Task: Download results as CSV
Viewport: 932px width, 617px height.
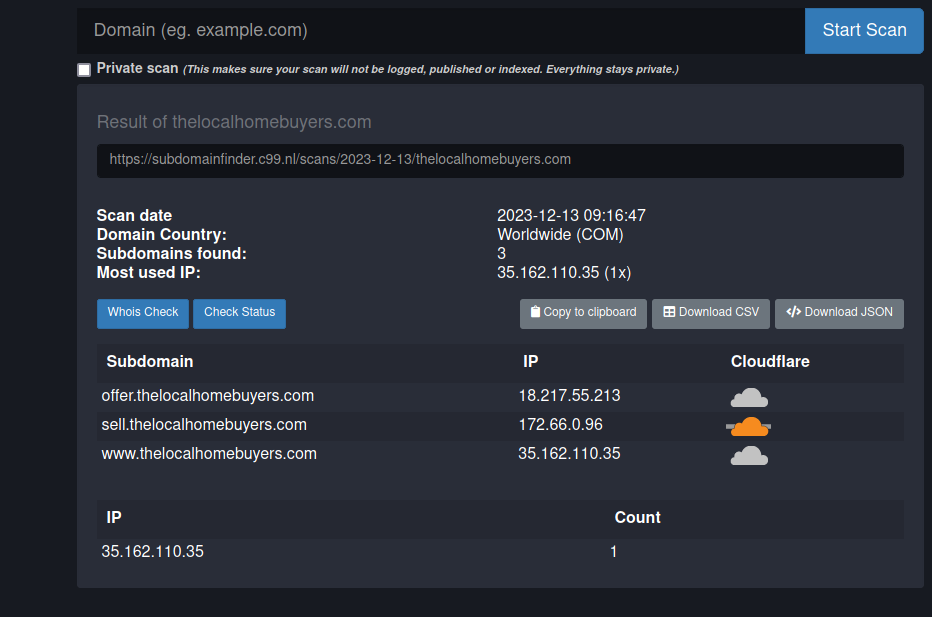Action: (x=711, y=313)
